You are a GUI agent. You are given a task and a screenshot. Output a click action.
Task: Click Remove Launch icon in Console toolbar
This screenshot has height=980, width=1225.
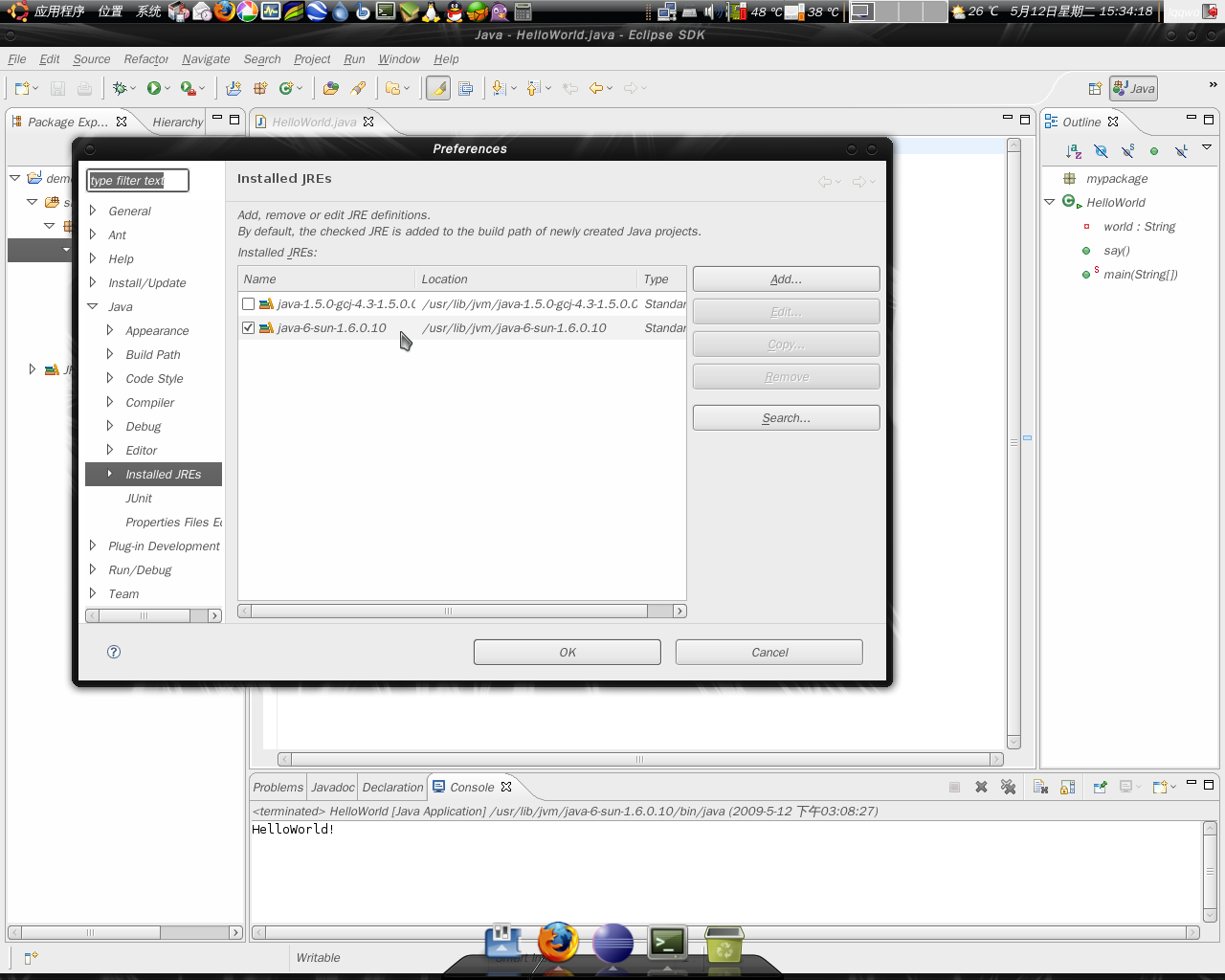[x=981, y=787]
